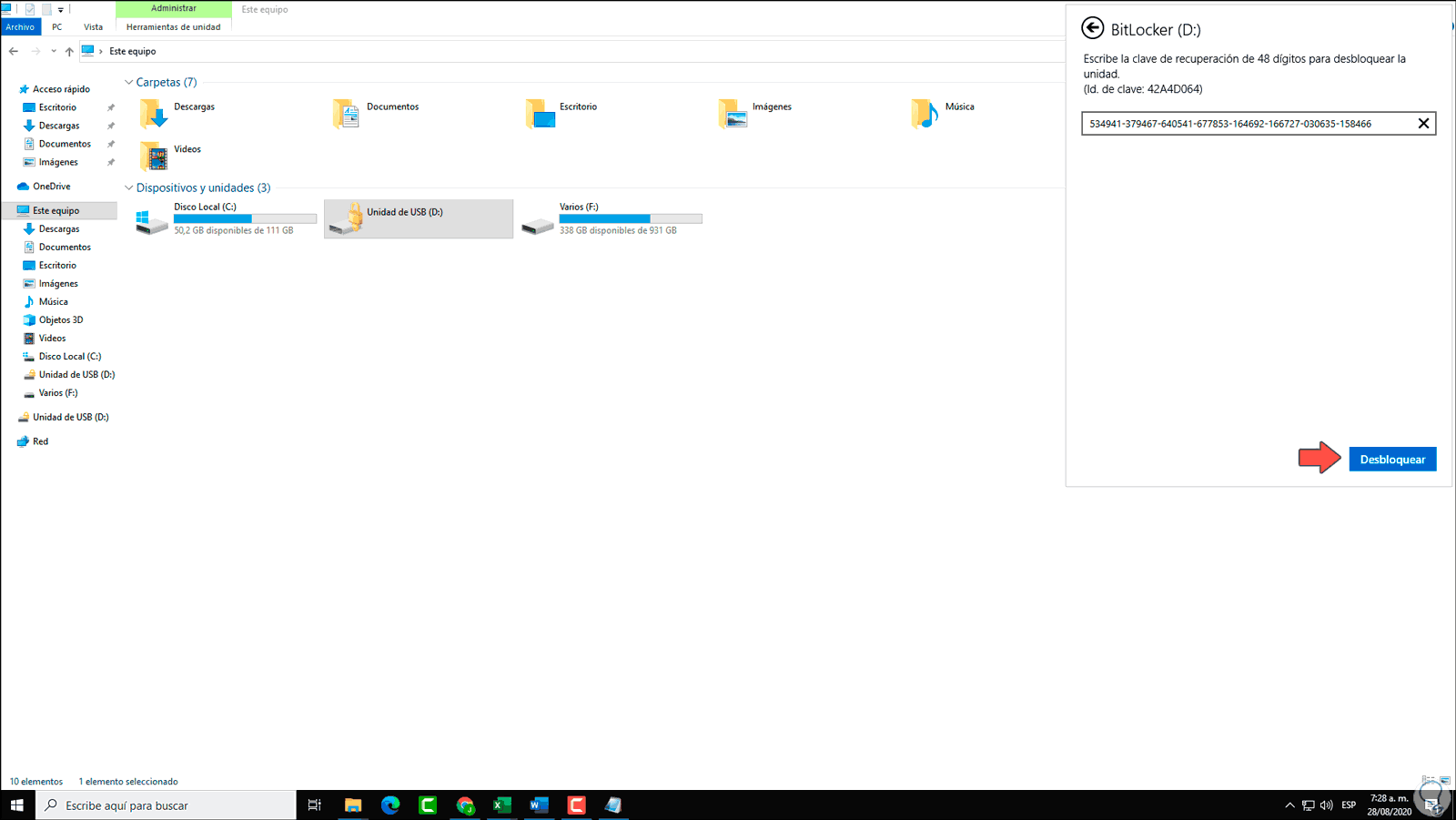Screen dimensions: 1456x820
Task: Select pinned Imágenes under Acceso rápido
Action: 58,162
